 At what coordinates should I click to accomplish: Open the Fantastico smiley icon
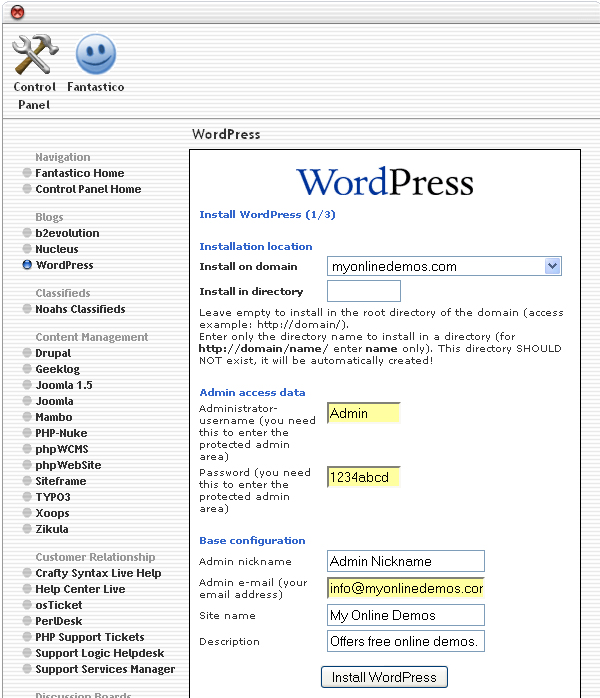96,54
